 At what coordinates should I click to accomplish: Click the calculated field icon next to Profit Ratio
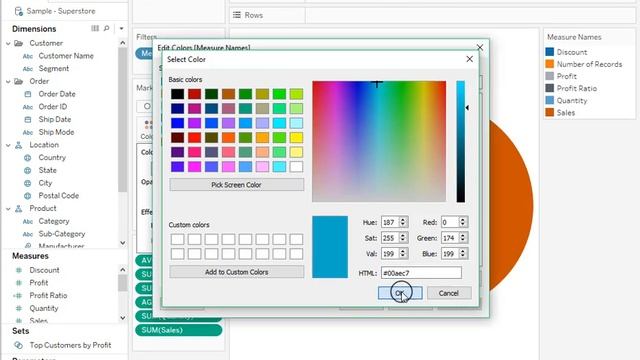tap(18, 296)
